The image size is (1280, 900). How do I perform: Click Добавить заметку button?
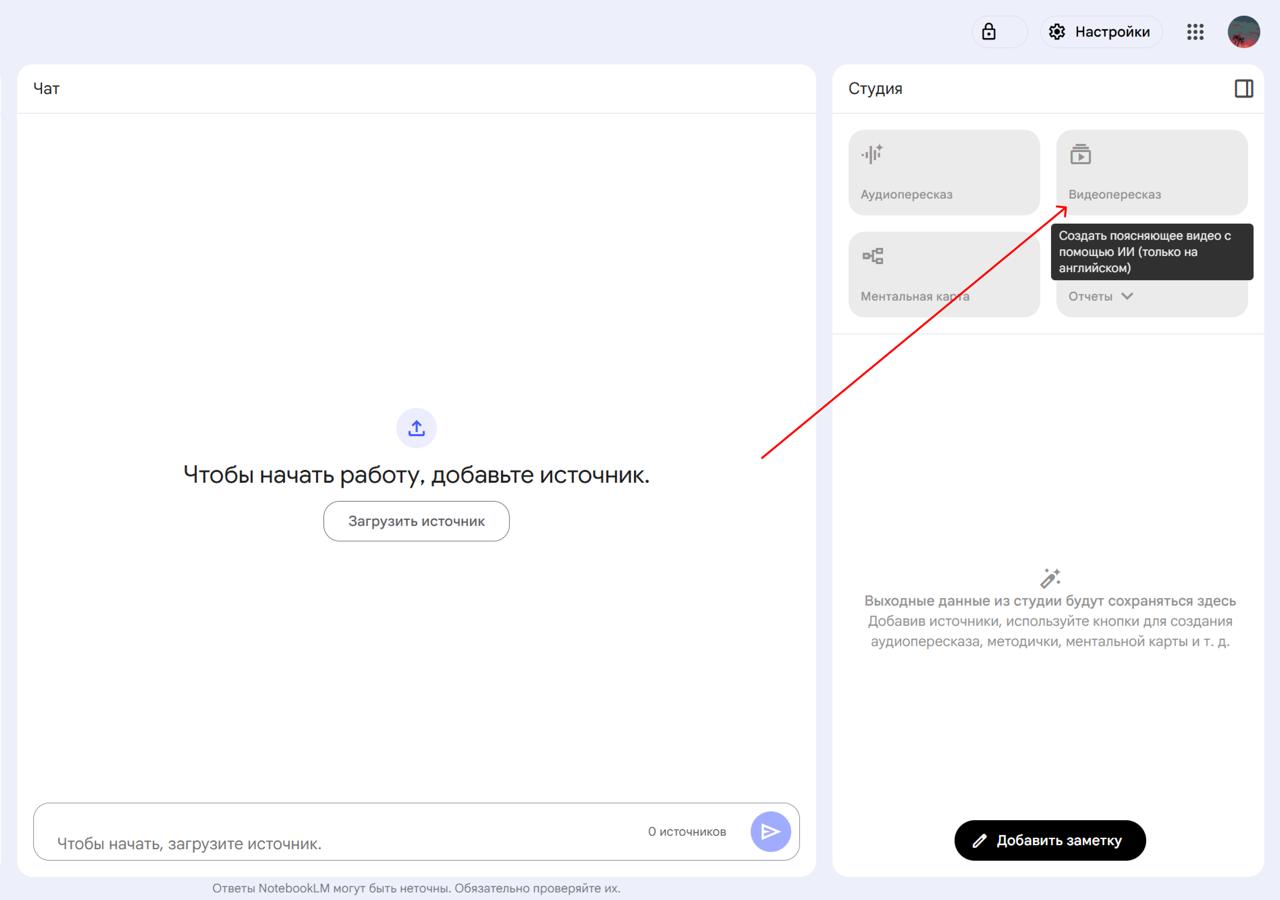pyautogui.click(x=1050, y=840)
